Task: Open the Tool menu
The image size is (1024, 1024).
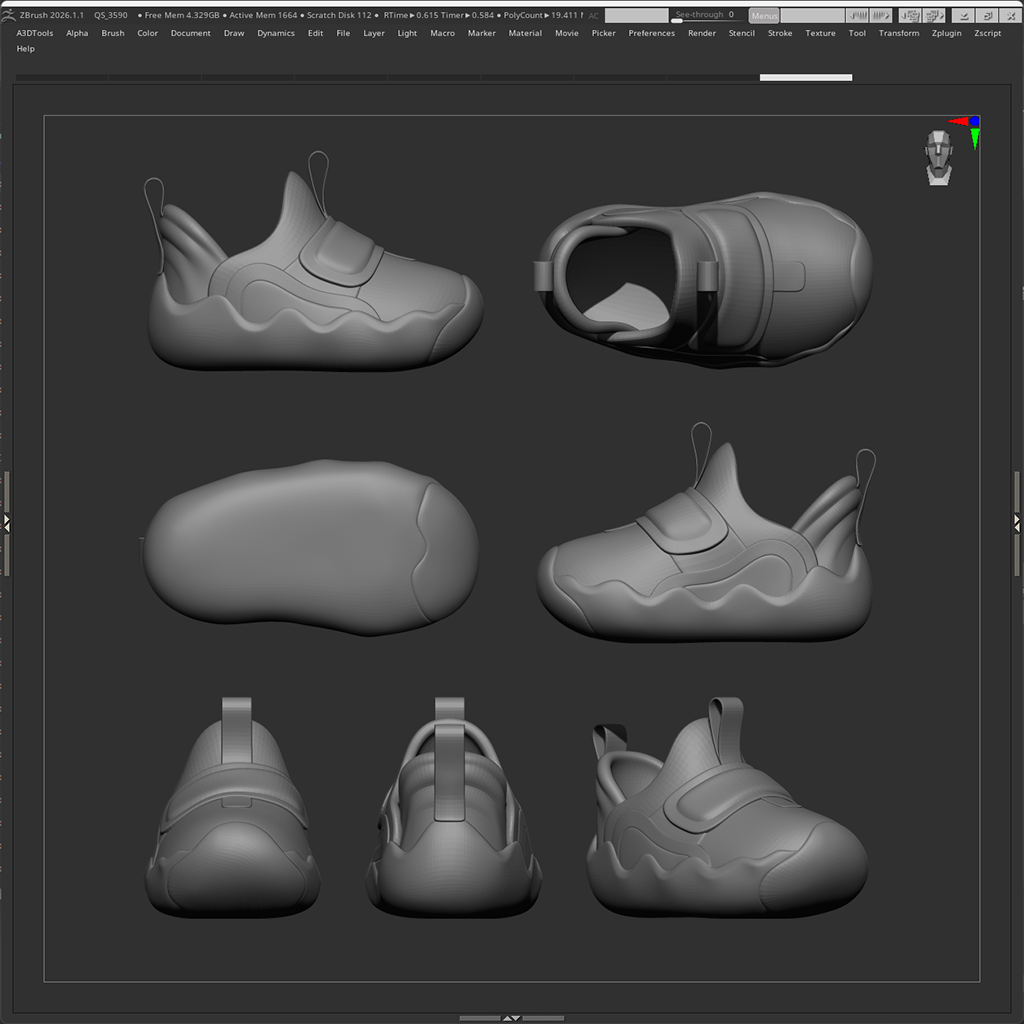Action: coord(856,33)
